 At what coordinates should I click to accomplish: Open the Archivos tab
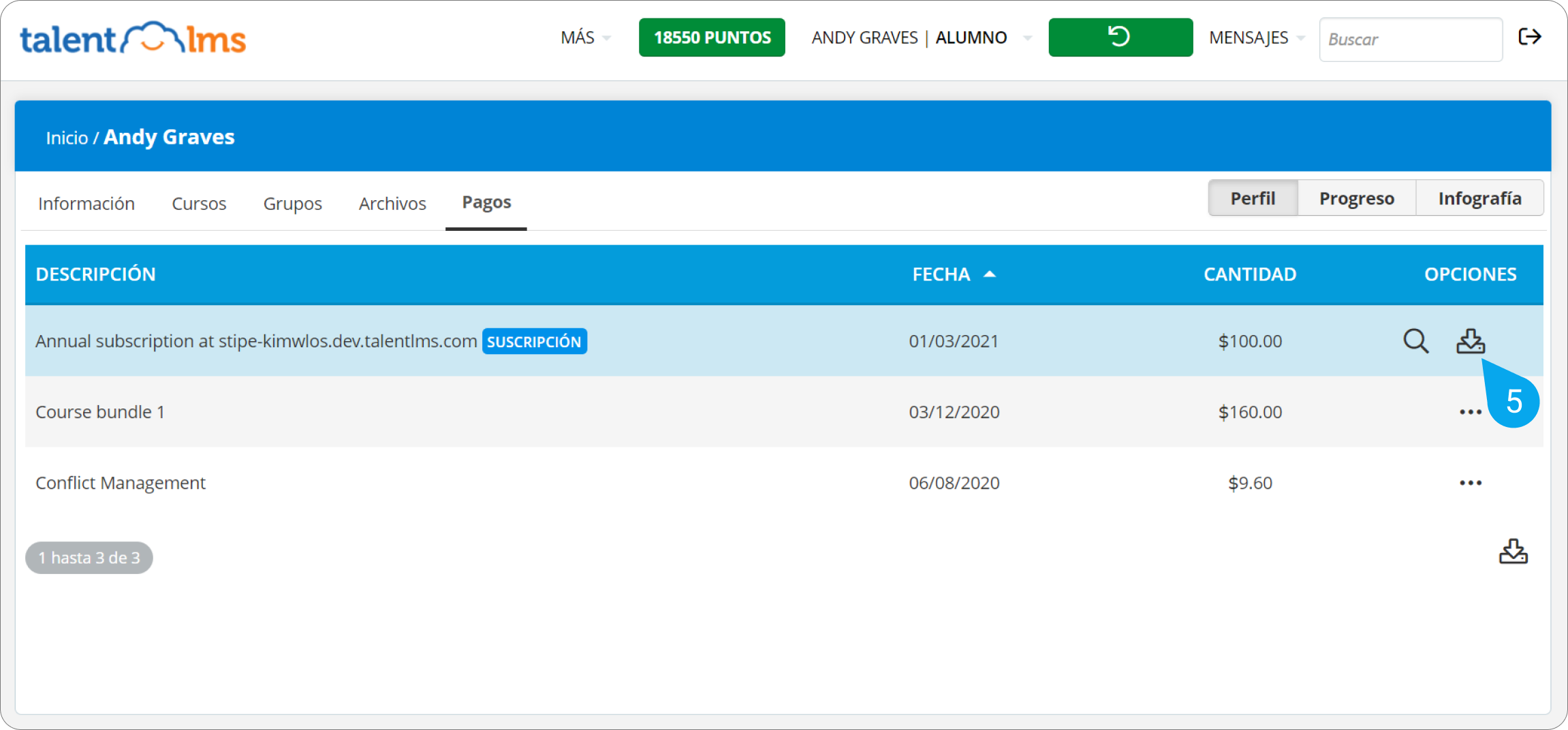tap(392, 204)
